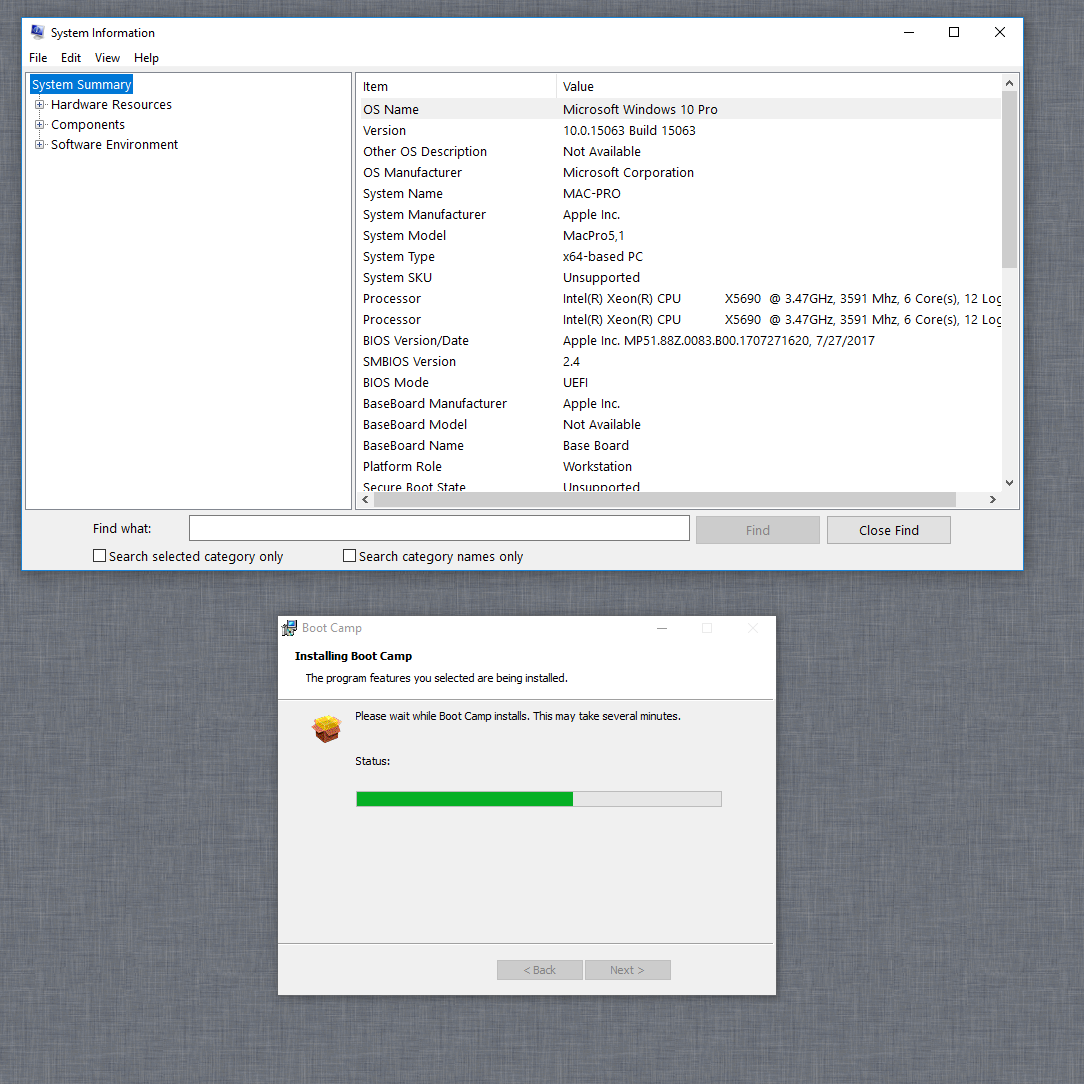Select the BaseBoard Name row
Screen dimensions: 1084x1084
[x=679, y=445]
